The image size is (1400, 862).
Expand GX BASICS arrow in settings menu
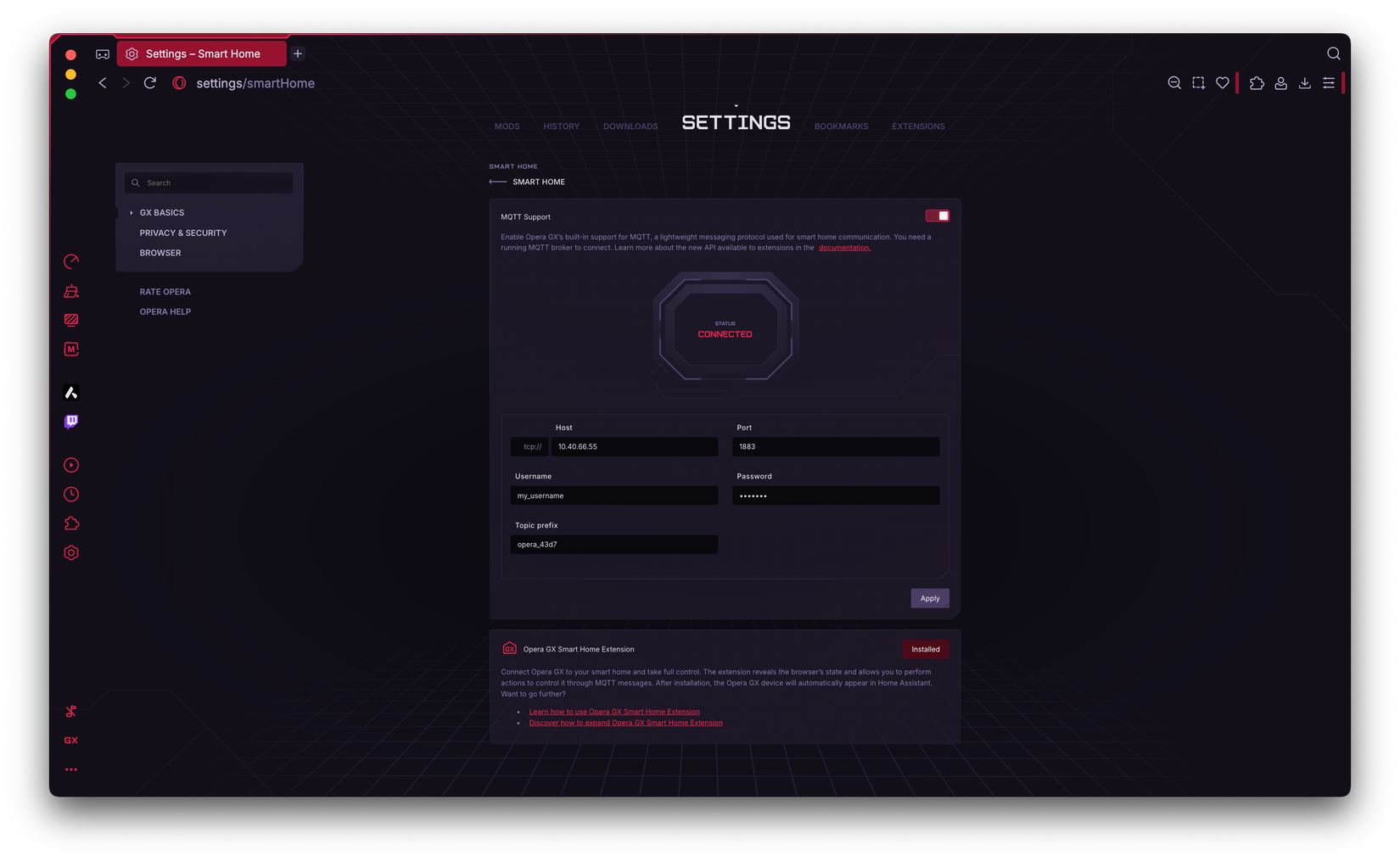[x=131, y=213]
